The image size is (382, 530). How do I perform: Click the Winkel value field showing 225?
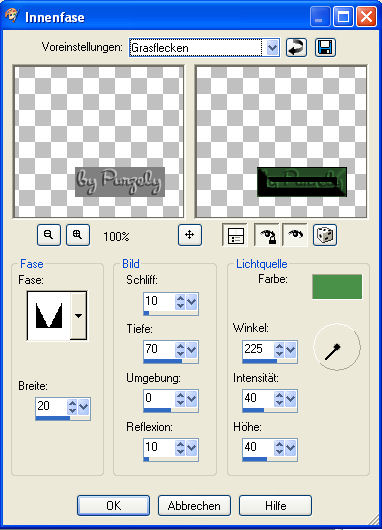click(258, 349)
